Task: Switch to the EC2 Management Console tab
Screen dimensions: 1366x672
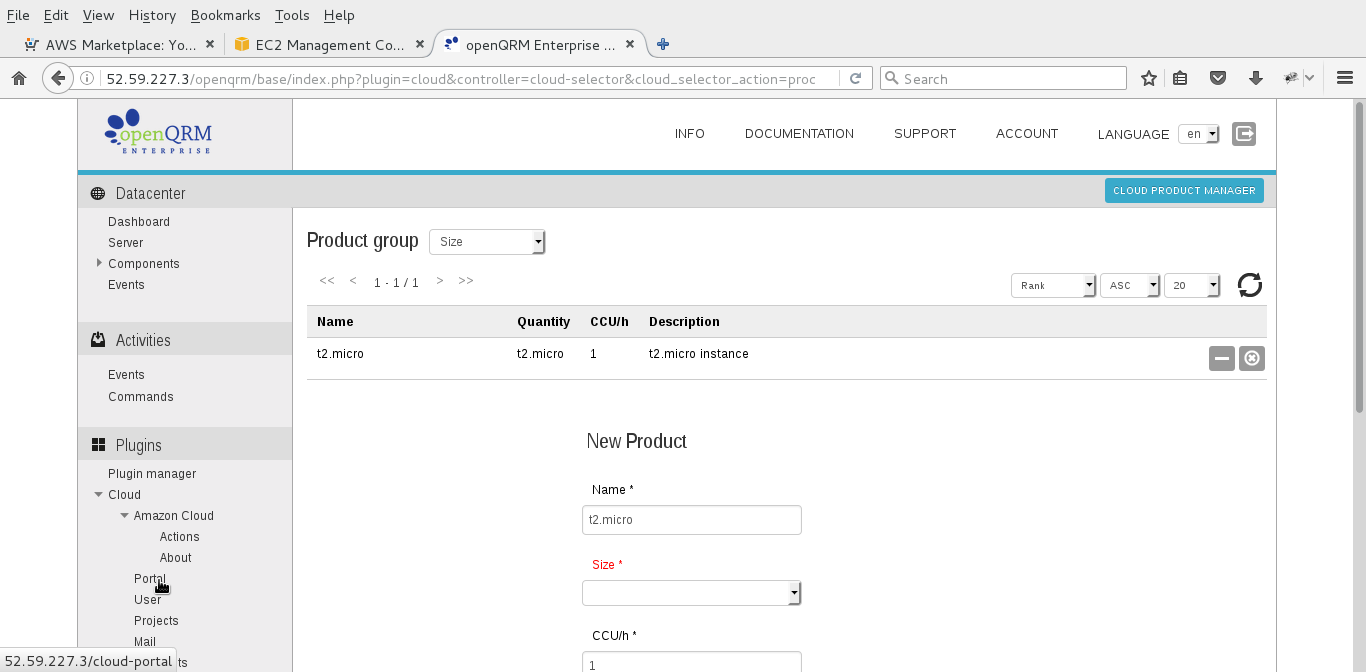Action: [x=330, y=44]
